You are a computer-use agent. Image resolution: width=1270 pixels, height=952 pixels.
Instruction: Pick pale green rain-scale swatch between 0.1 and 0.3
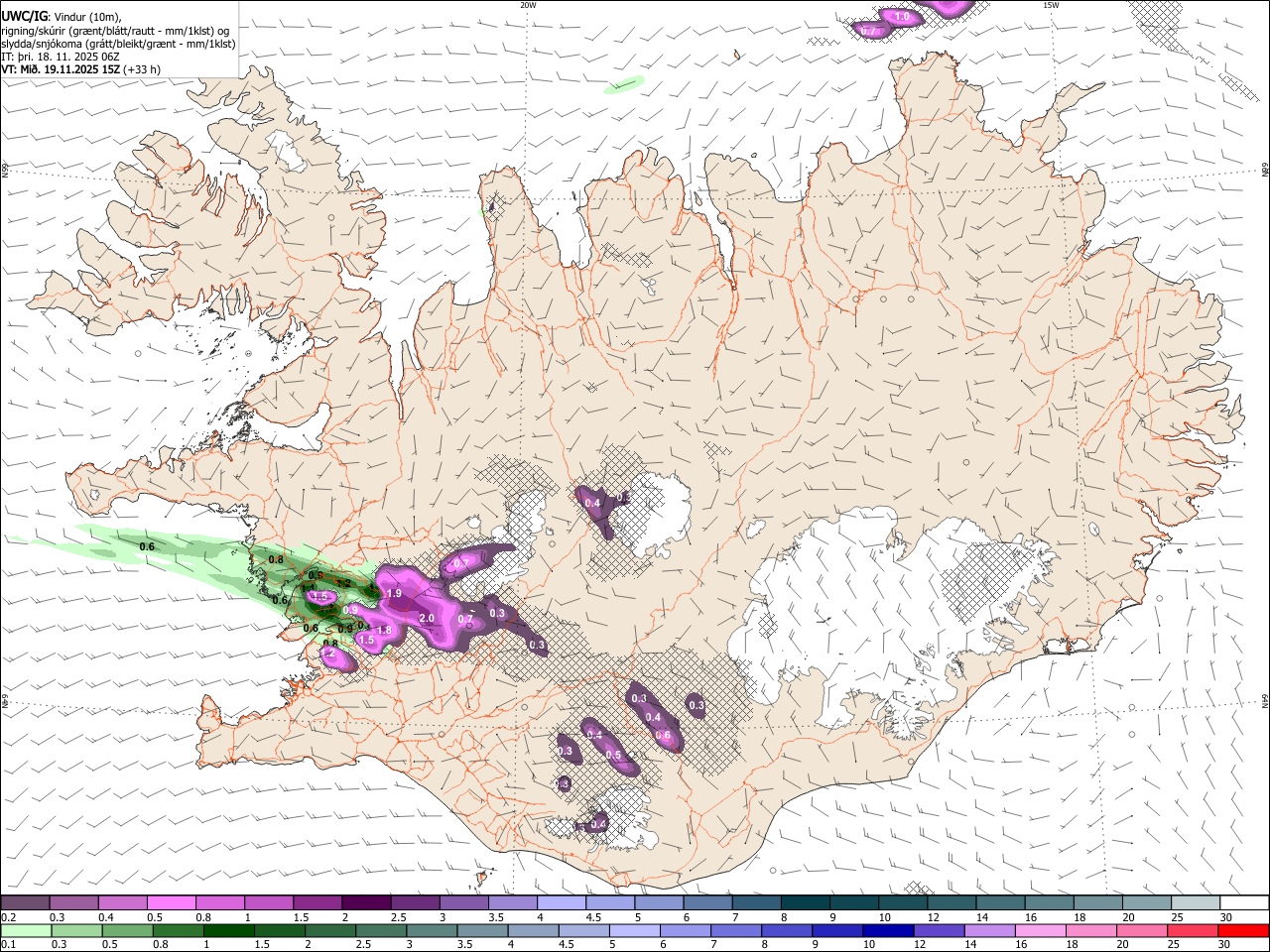(26, 930)
